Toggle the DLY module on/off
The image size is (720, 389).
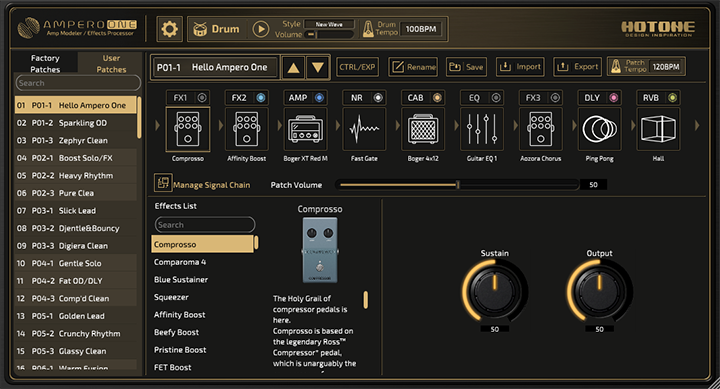coord(613,97)
